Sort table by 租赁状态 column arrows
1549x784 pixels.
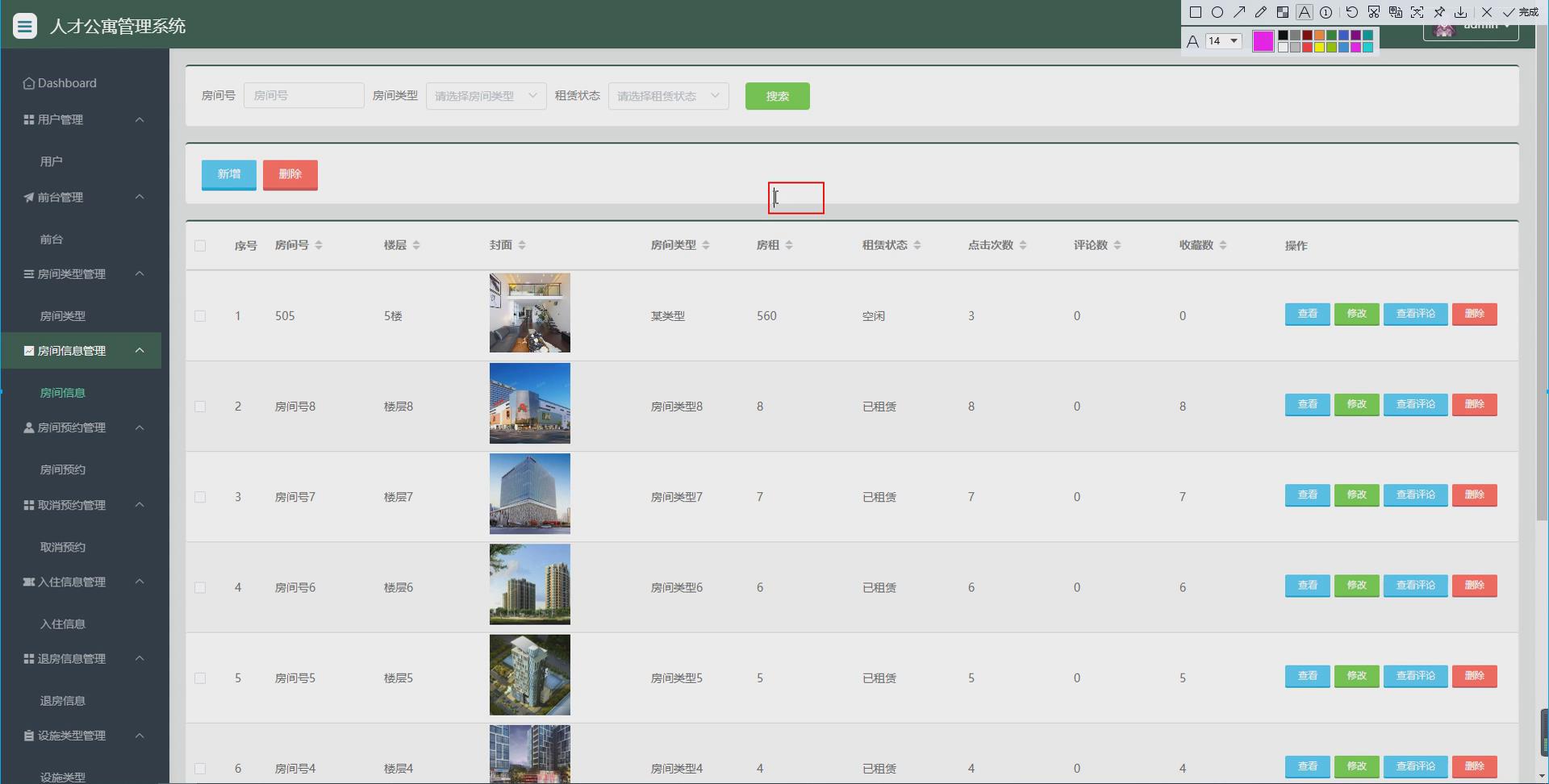tap(917, 245)
